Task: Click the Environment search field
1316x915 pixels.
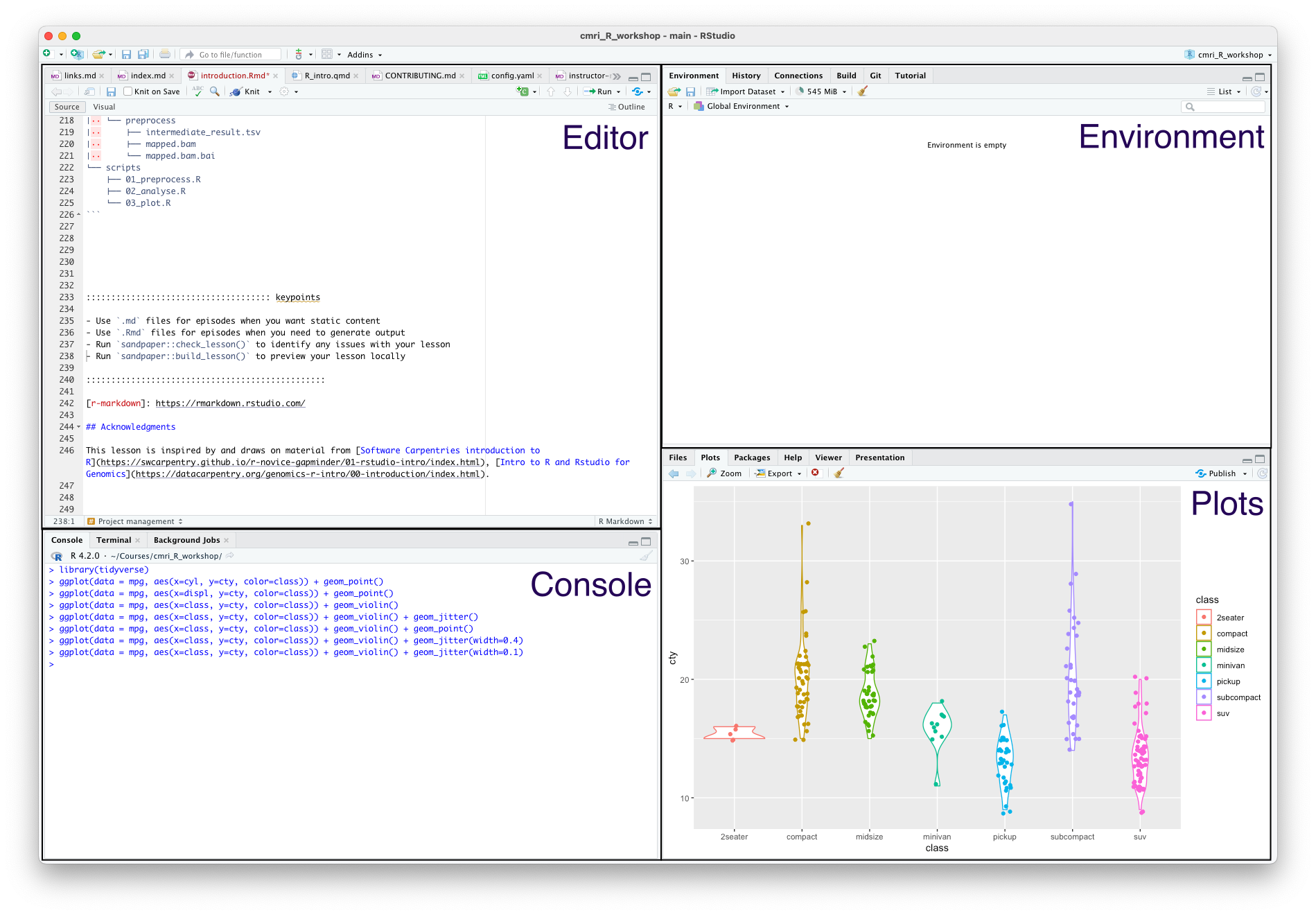Action: point(1224,106)
